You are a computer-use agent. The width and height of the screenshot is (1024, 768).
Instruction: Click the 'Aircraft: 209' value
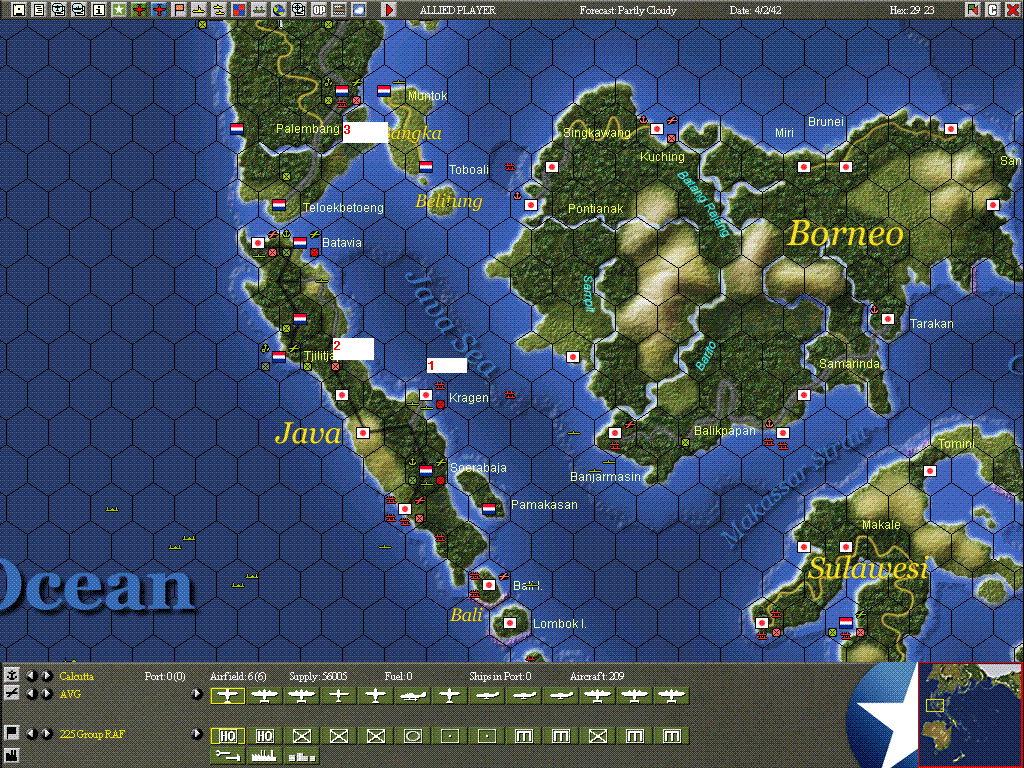coord(596,676)
